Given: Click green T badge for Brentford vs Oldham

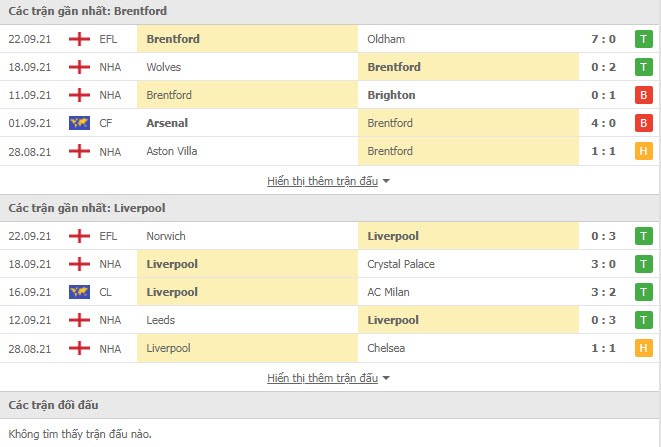Looking at the screenshot, I should tap(643, 39).
